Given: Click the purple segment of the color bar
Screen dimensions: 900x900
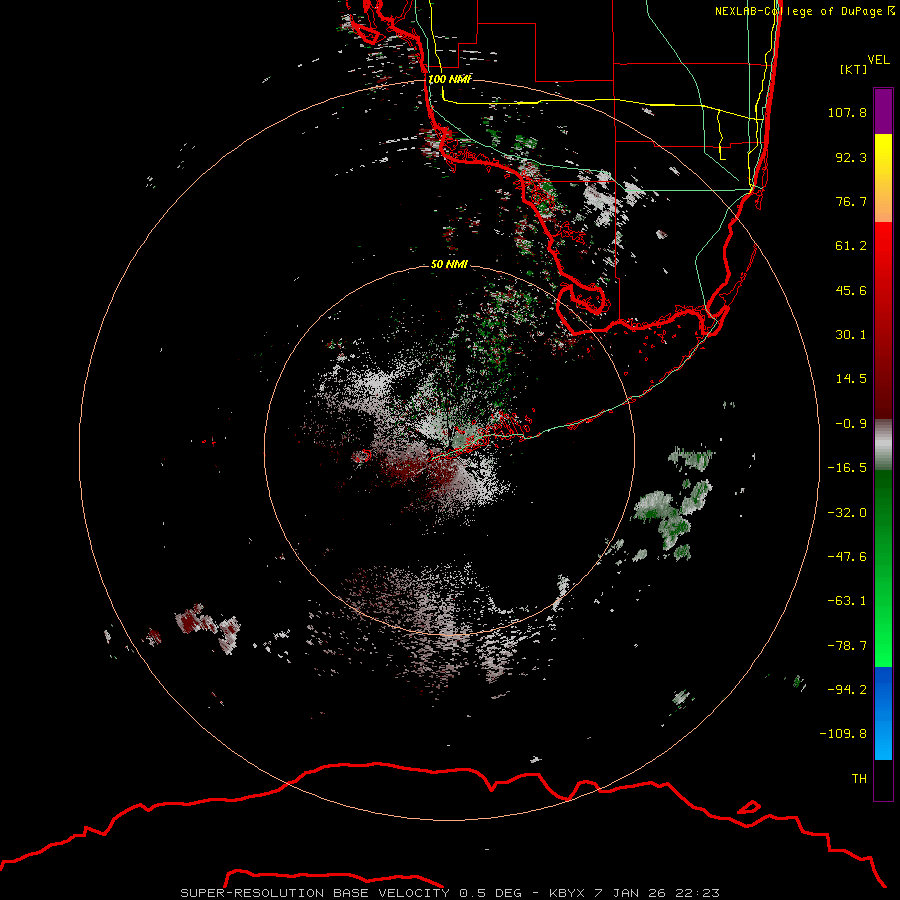Looking at the screenshot, I should 883,111.
